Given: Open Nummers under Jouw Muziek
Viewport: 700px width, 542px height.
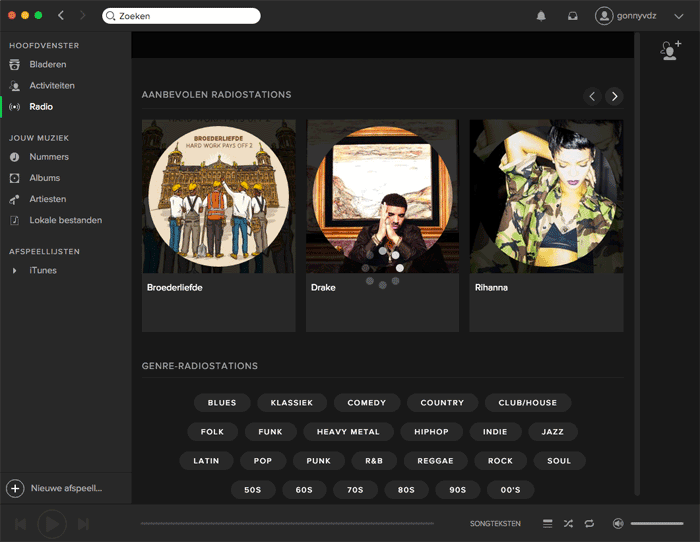Looking at the screenshot, I should (x=49, y=157).
